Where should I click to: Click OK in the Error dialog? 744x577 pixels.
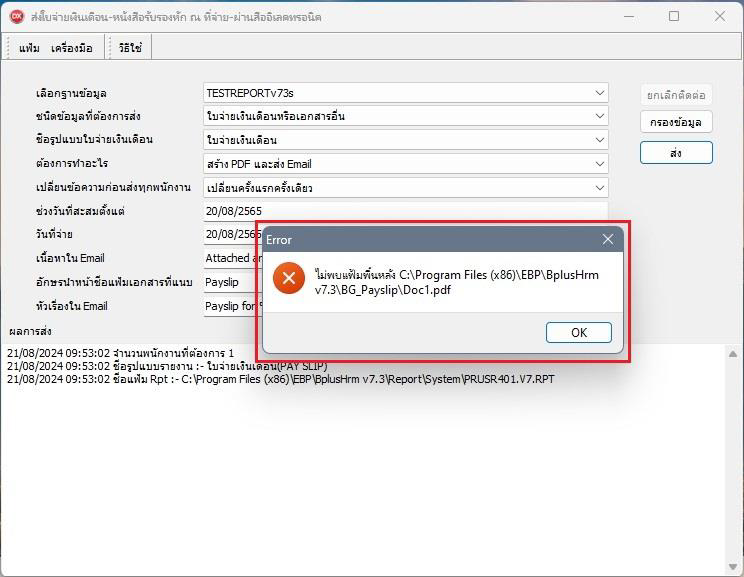(x=579, y=332)
